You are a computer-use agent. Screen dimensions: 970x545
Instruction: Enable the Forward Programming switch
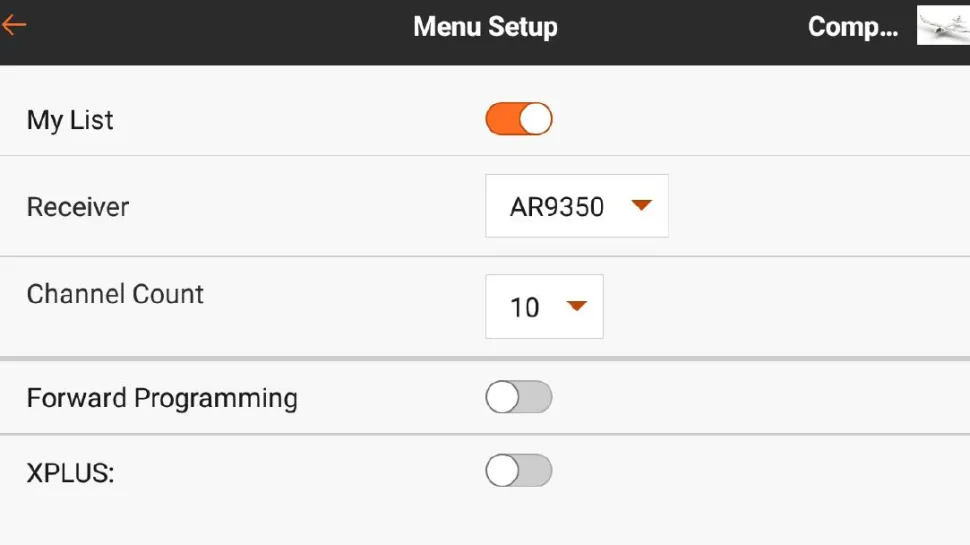[518, 398]
